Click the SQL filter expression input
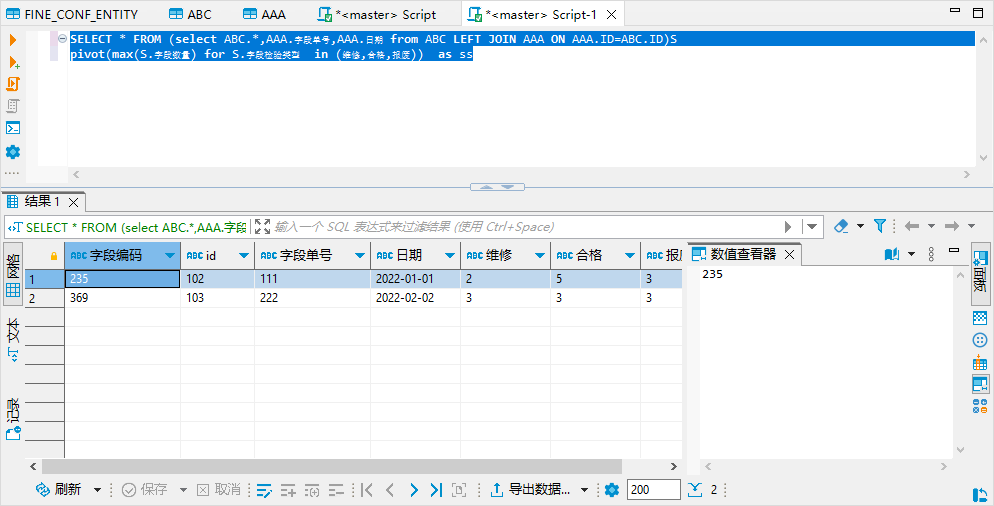 (x=526, y=226)
